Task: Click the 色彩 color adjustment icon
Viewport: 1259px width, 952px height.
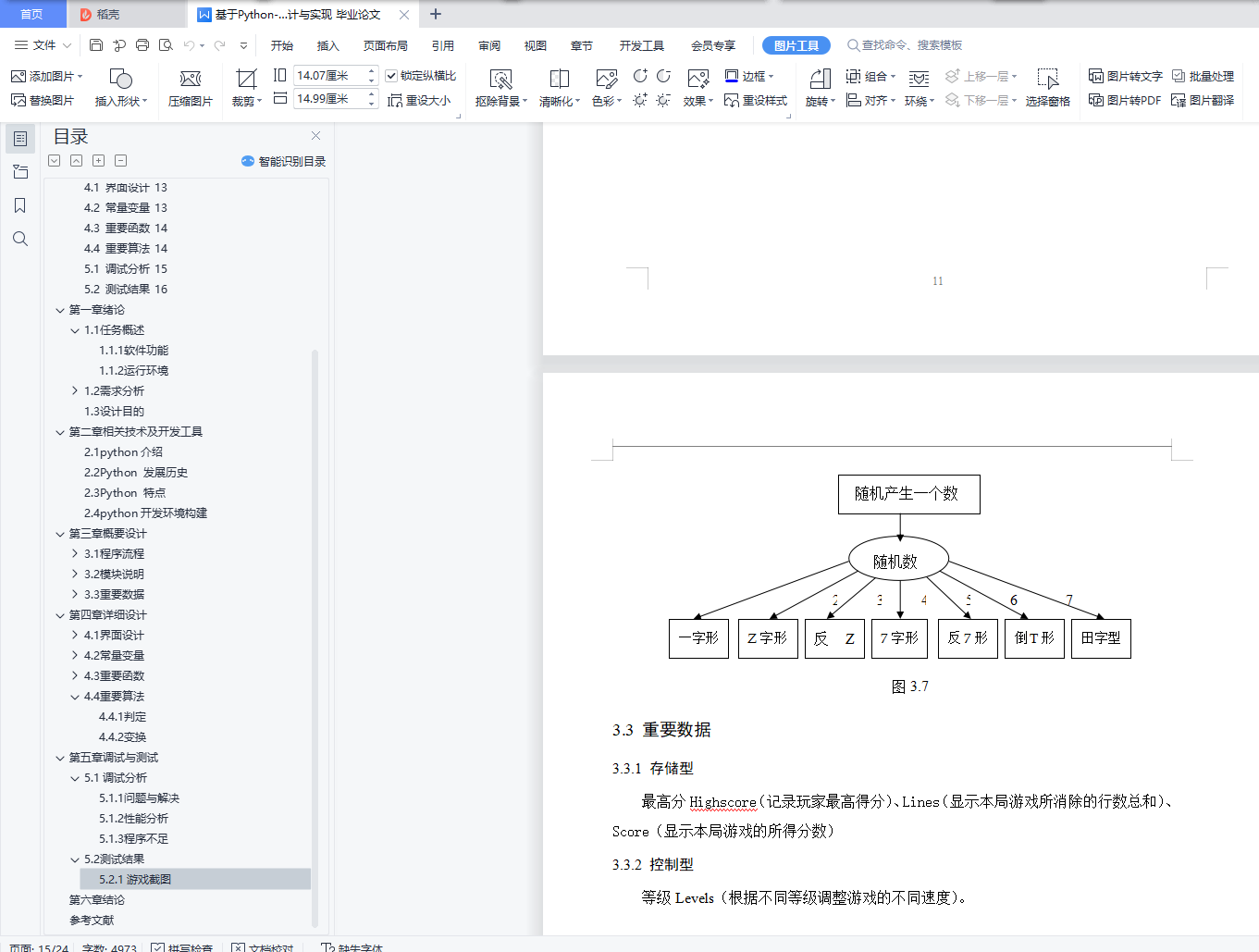Action: (x=607, y=79)
